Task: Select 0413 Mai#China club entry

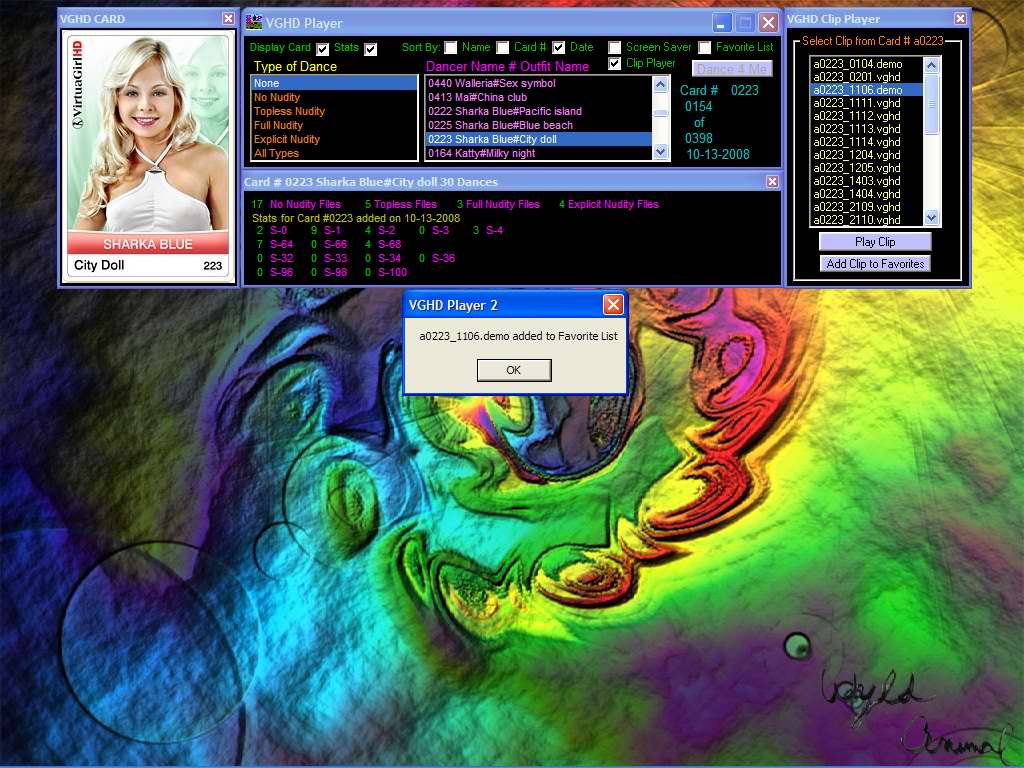Action: coord(539,97)
